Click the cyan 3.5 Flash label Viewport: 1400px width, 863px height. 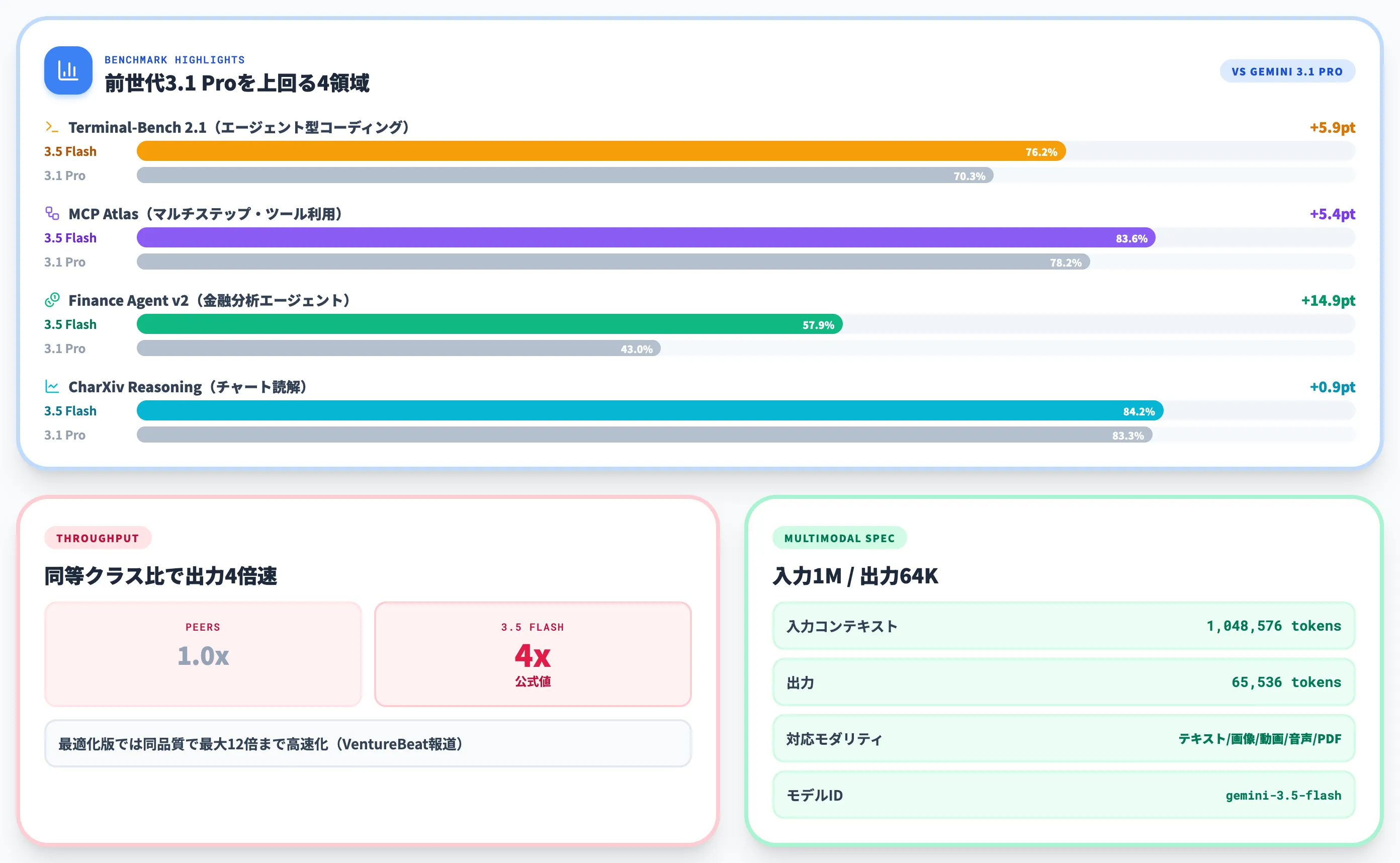[x=70, y=410]
